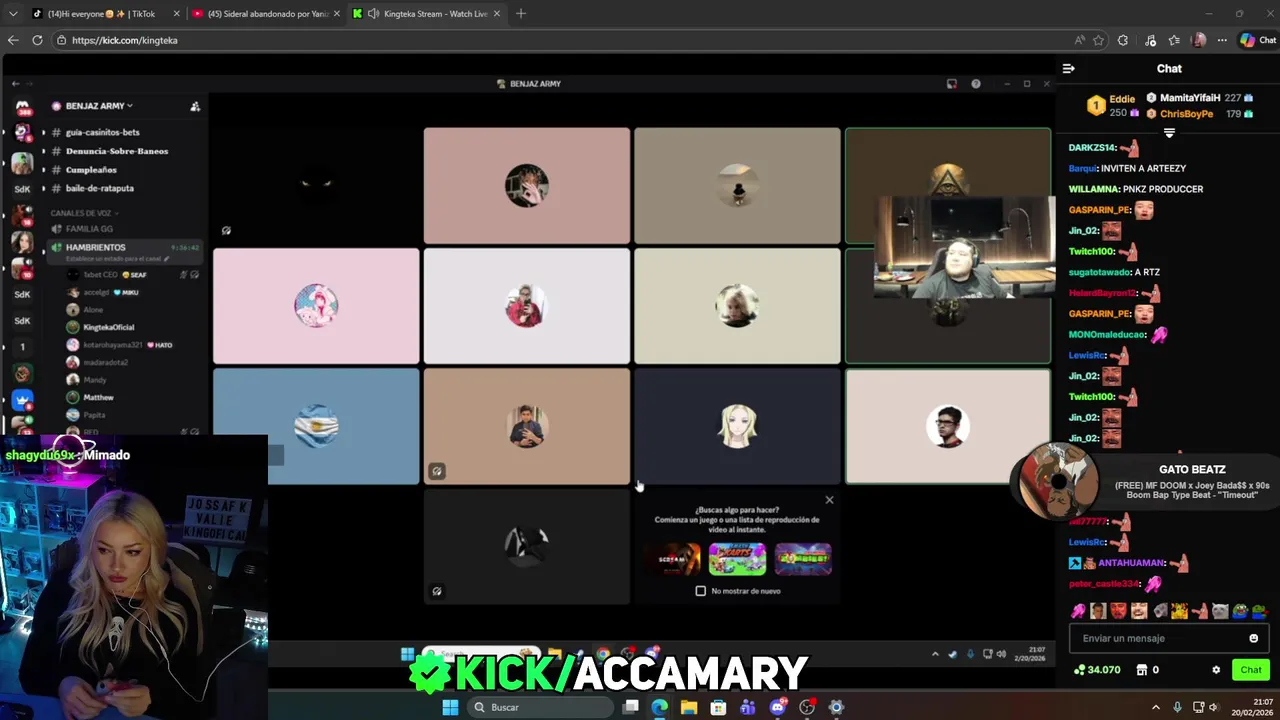This screenshot has height=720, width=1280.
Task: Open the tab search dropdown arrow
Action: tap(13, 14)
